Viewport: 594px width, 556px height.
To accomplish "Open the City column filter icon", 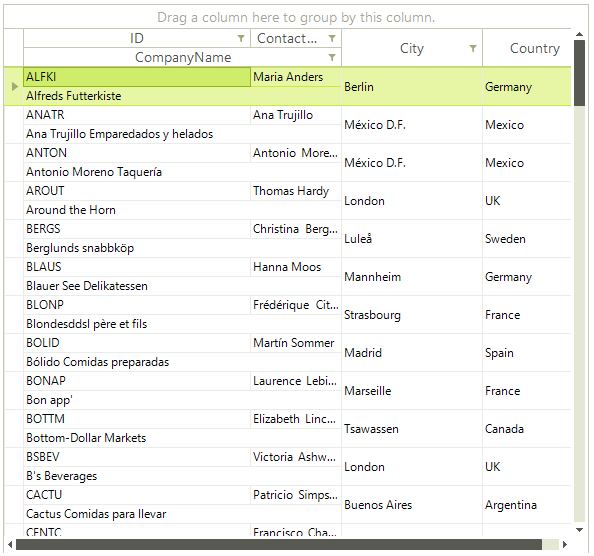I will point(473,48).
